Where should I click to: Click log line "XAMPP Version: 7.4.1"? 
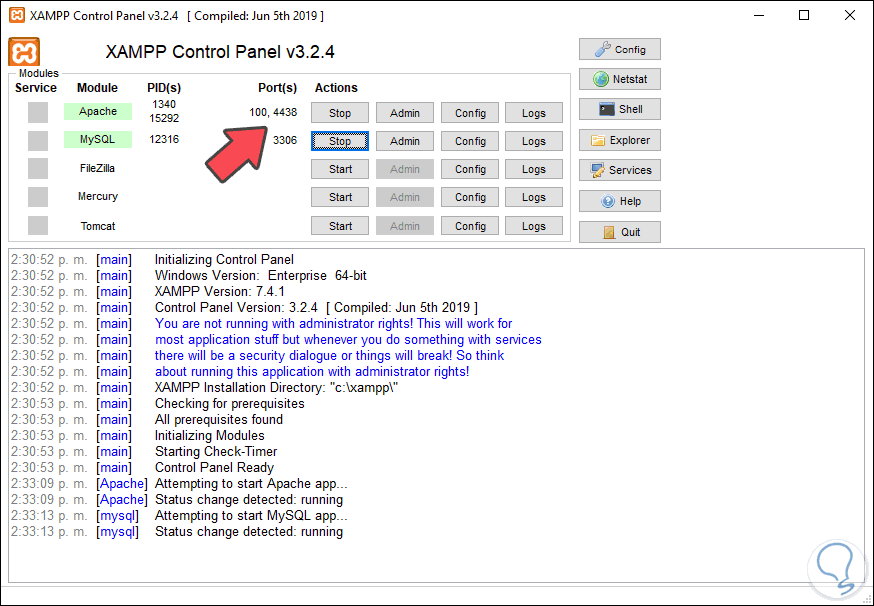[220, 292]
